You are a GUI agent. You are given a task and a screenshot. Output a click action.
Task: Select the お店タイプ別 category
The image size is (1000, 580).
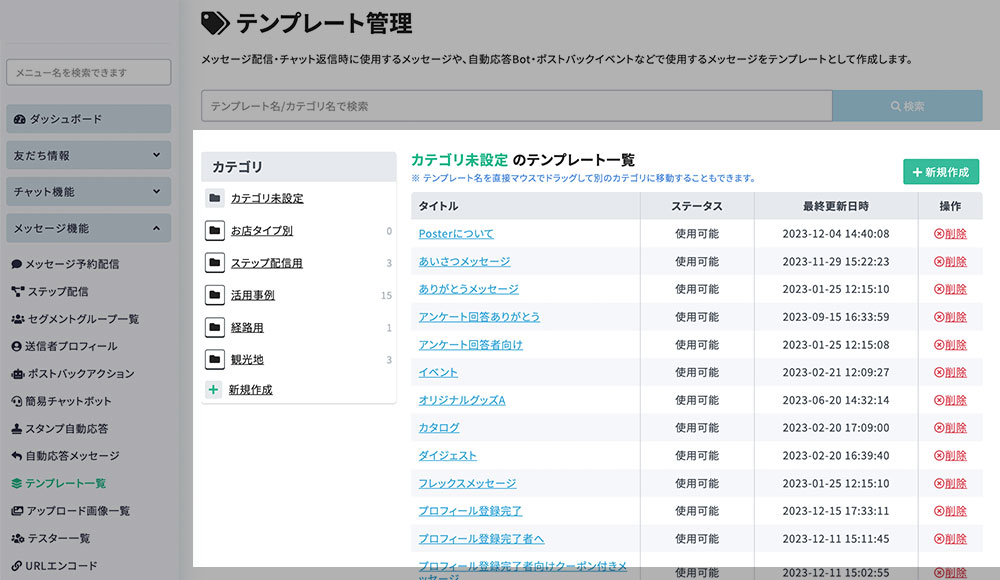pos(261,230)
